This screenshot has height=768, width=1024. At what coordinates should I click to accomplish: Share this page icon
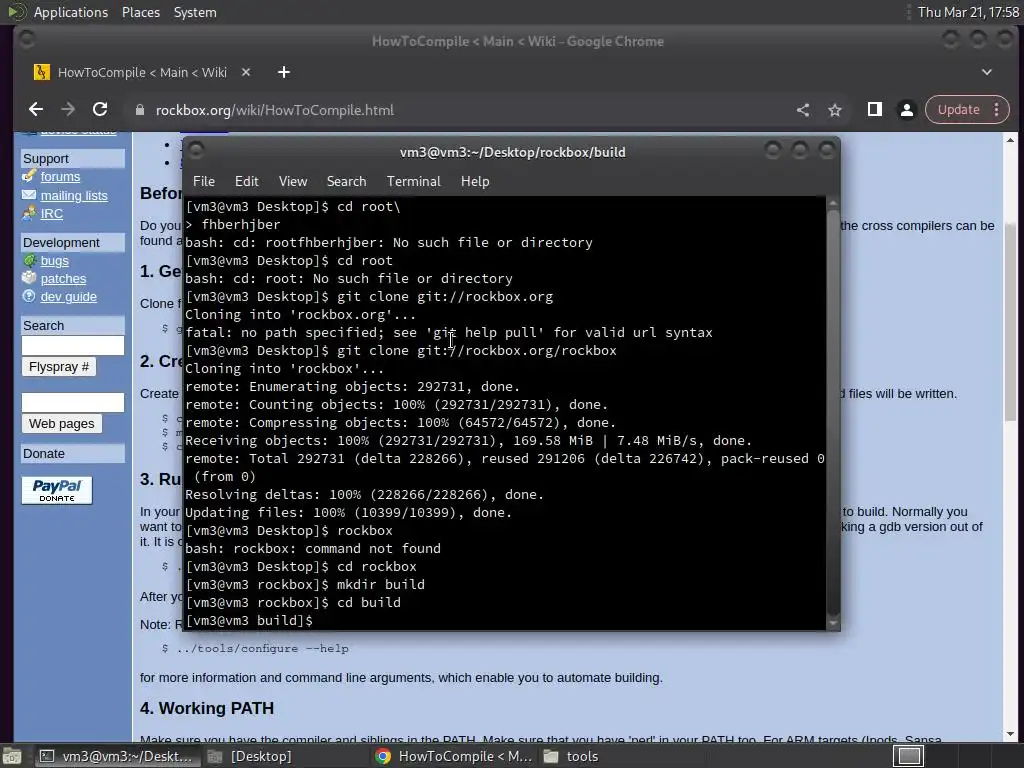click(803, 110)
